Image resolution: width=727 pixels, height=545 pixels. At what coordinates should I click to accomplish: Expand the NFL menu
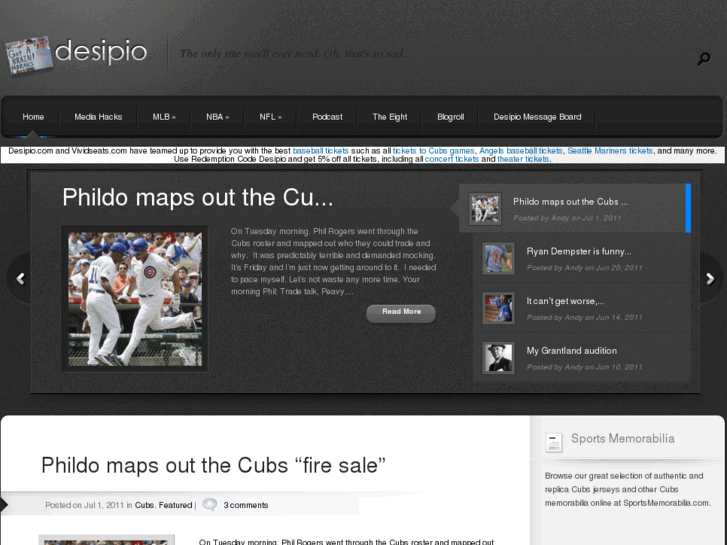coord(270,117)
